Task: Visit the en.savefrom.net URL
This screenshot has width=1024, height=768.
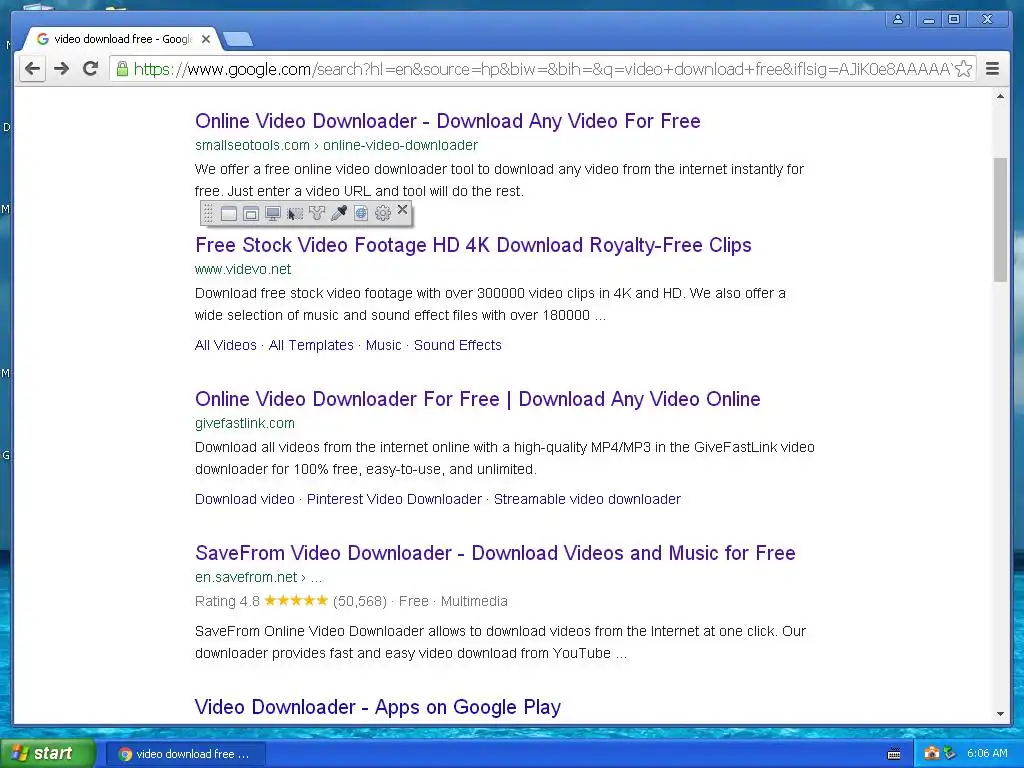Action: pos(258,577)
